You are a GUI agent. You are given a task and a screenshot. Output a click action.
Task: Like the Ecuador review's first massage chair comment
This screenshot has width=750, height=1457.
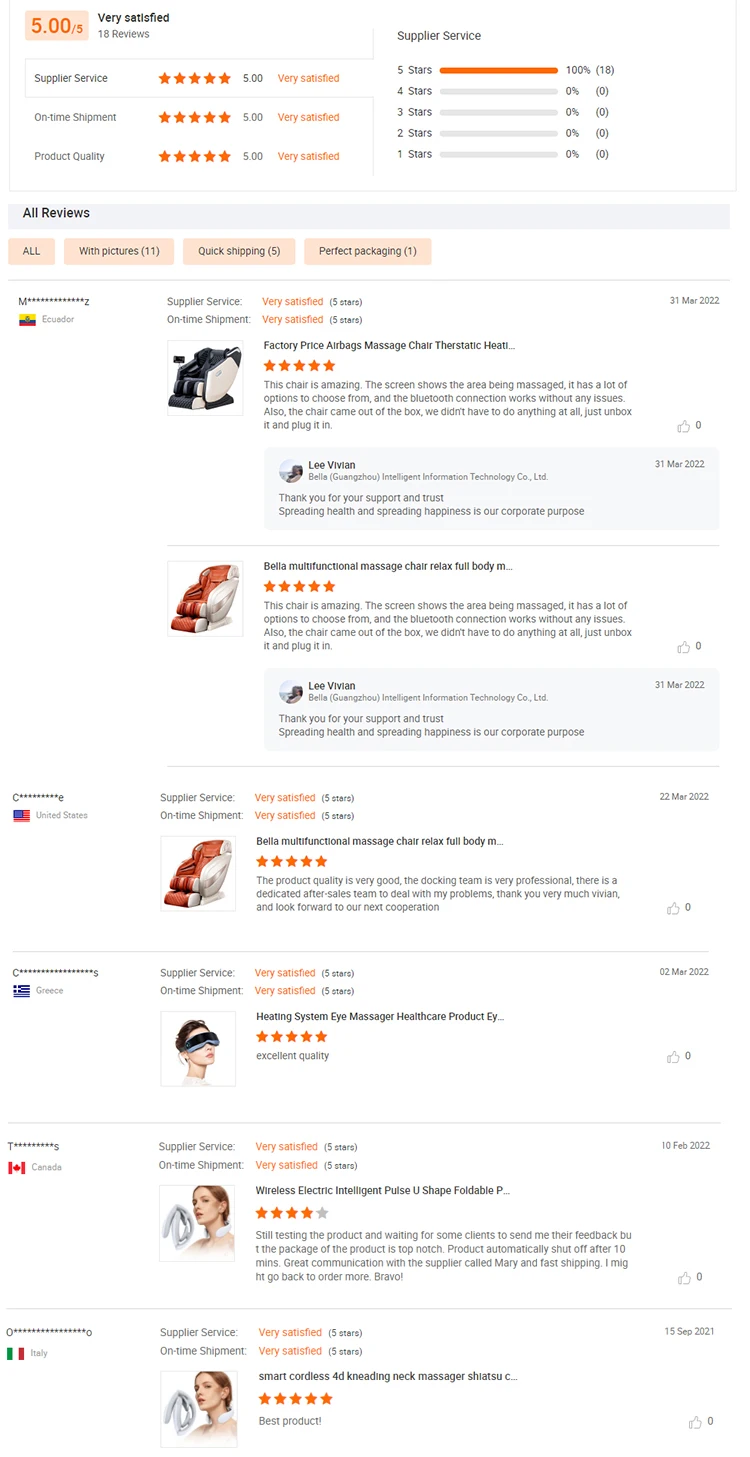click(684, 426)
